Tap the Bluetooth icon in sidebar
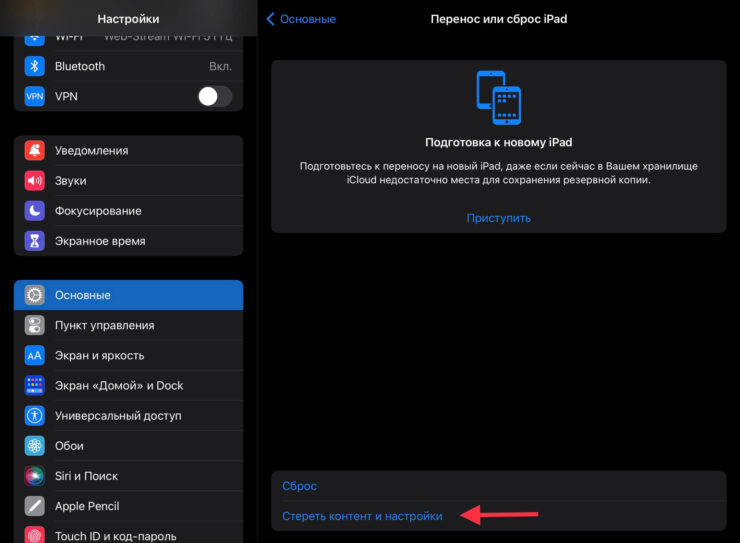This screenshot has height=543, width=740. click(x=34, y=67)
